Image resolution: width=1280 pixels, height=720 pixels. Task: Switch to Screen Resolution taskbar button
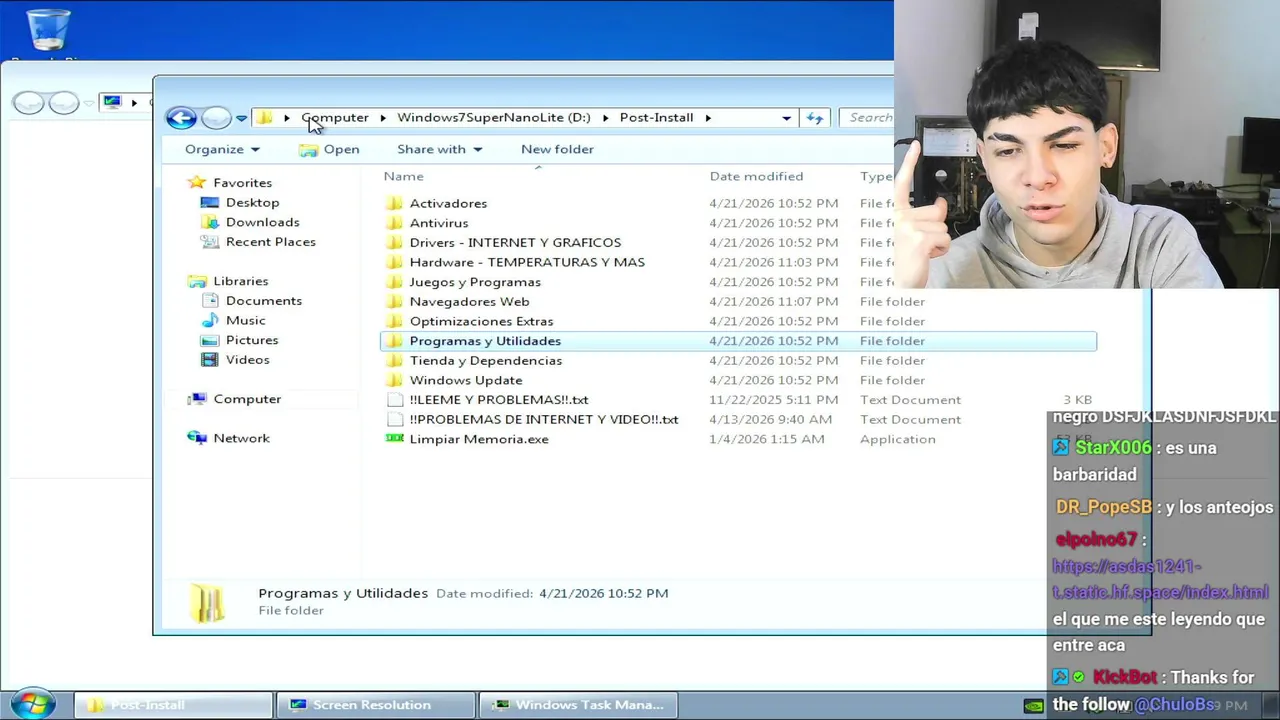click(375, 705)
